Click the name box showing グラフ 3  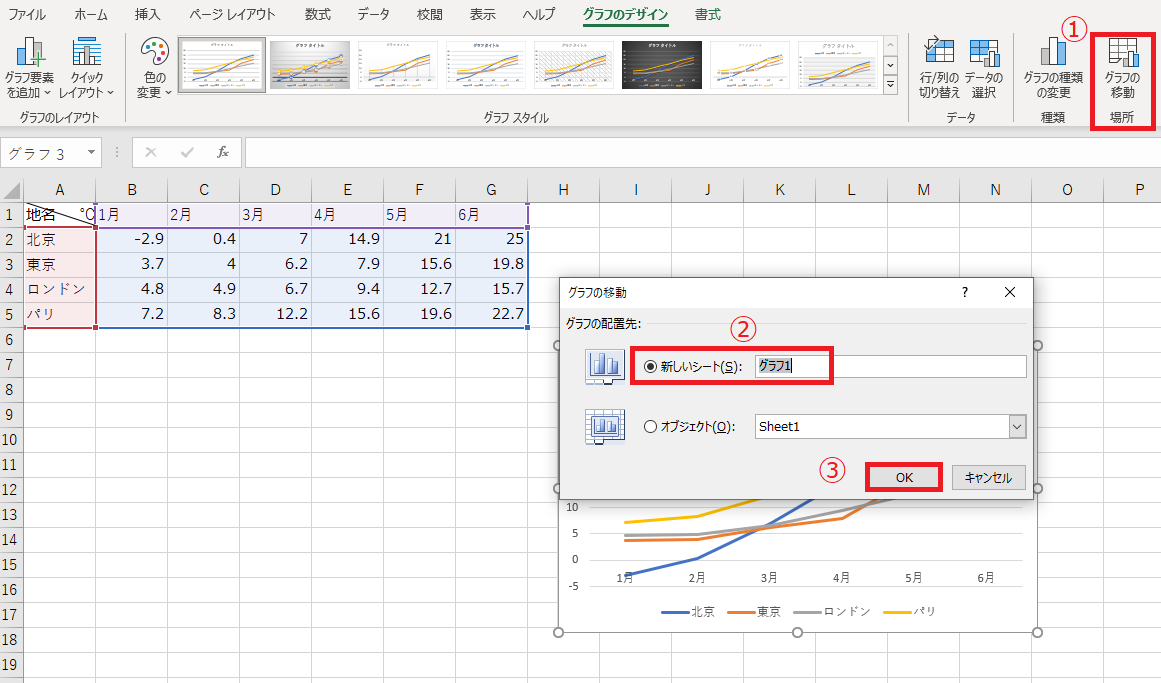click(42, 153)
